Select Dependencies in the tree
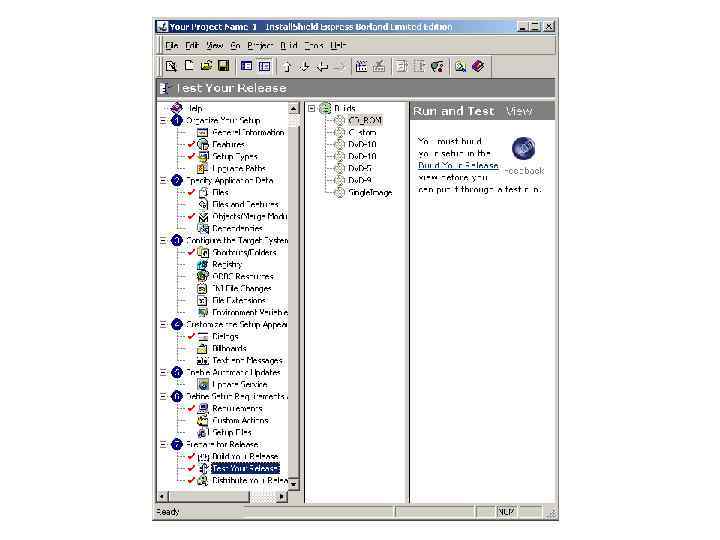This screenshot has width=720, height=540. pos(237,228)
